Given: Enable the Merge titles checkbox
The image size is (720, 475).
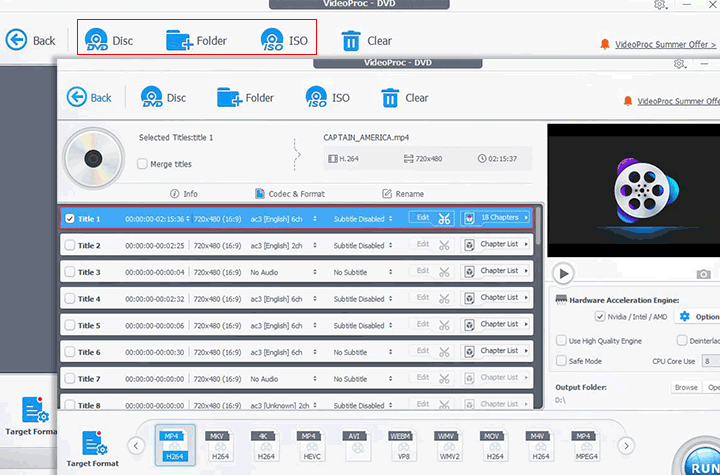Looking at the screenshot, I should coord(141,164).
